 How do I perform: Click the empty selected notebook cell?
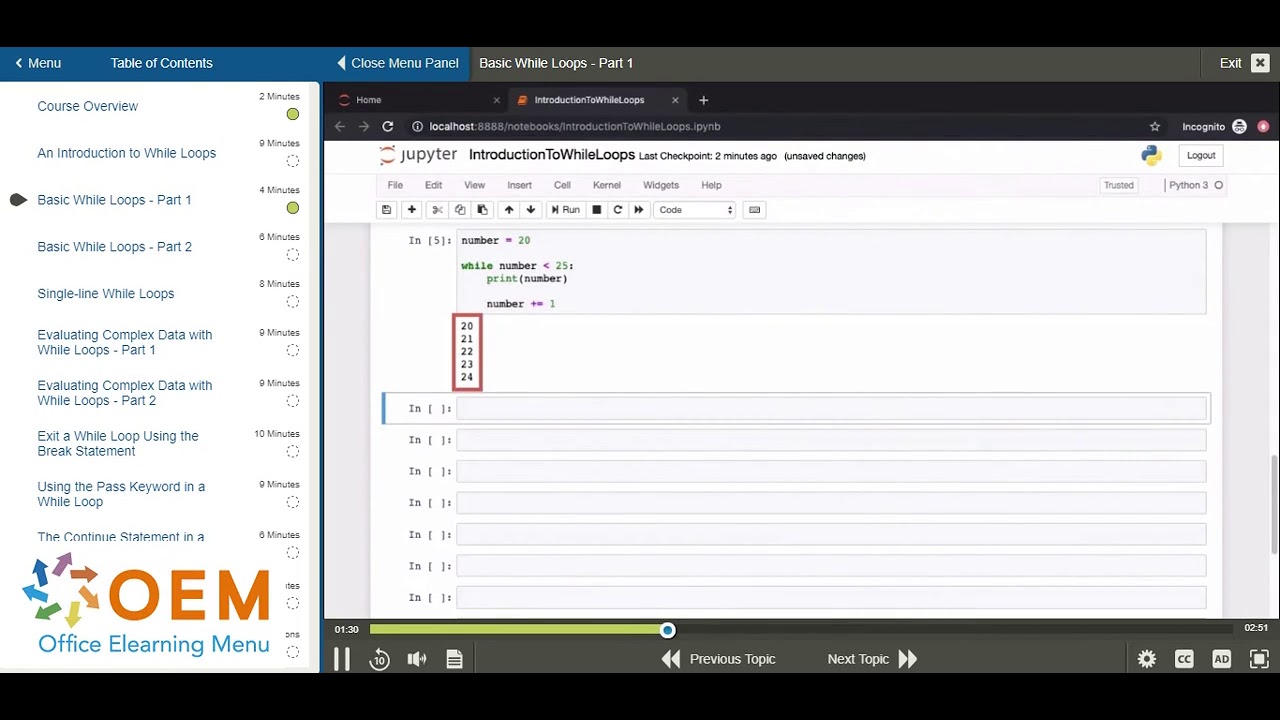click(x=831, y=408)
